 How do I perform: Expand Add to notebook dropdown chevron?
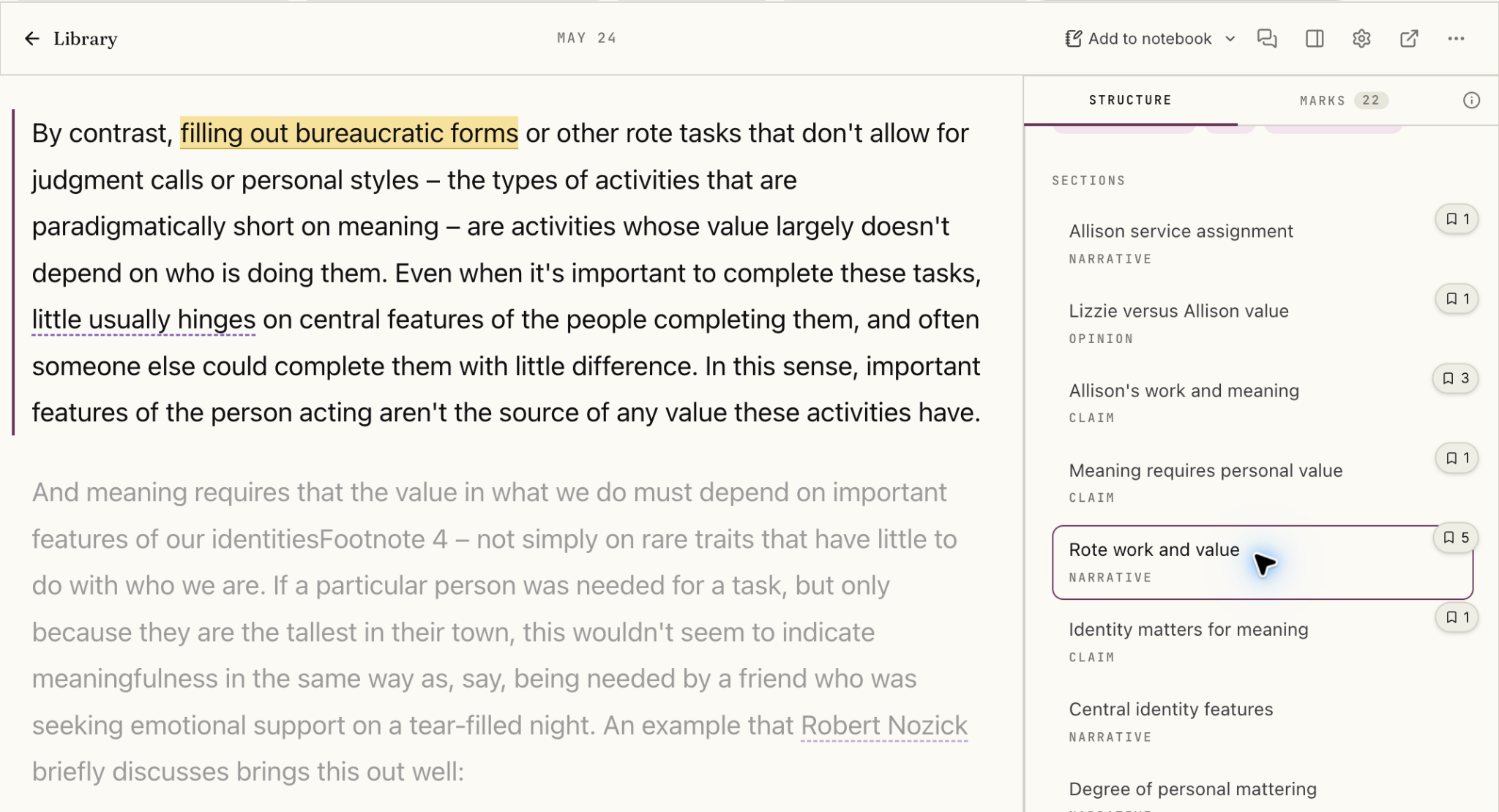(1230, 39)
